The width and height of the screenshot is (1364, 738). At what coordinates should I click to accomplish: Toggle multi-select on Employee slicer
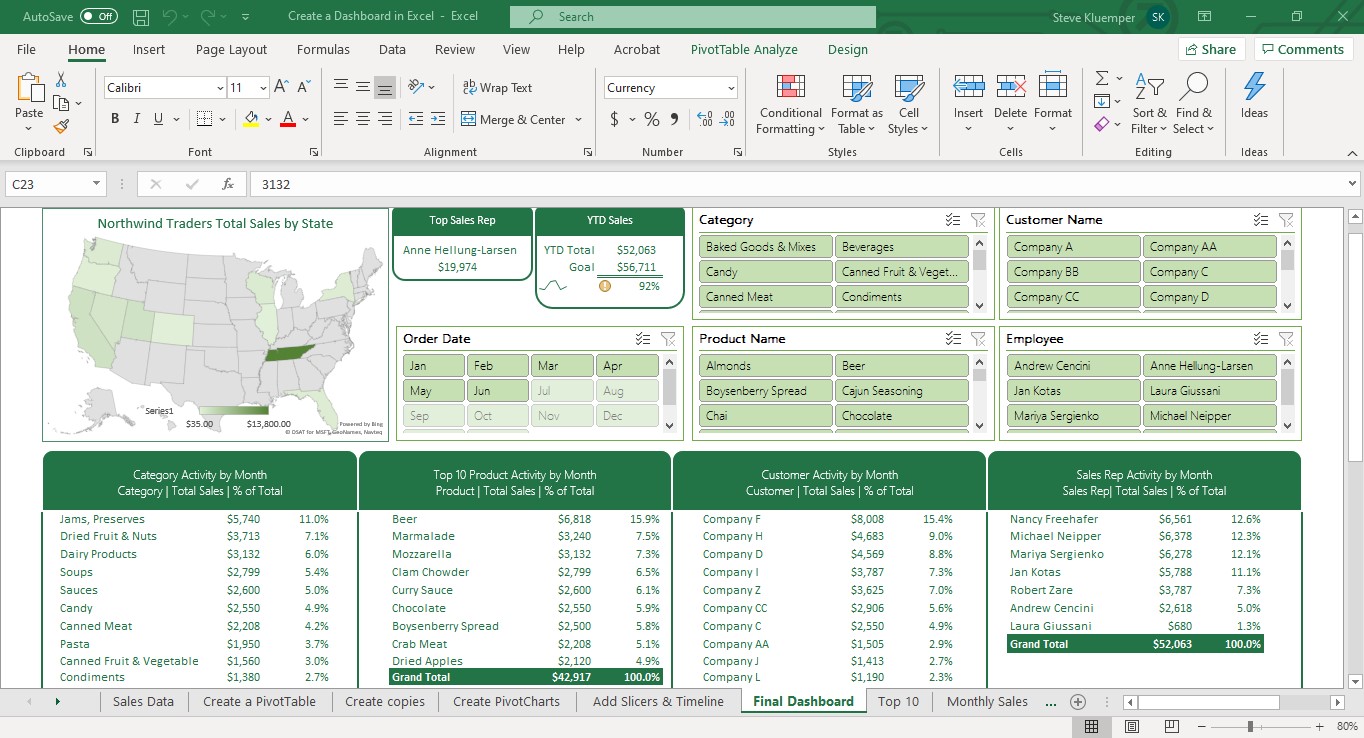(1261, 339)
